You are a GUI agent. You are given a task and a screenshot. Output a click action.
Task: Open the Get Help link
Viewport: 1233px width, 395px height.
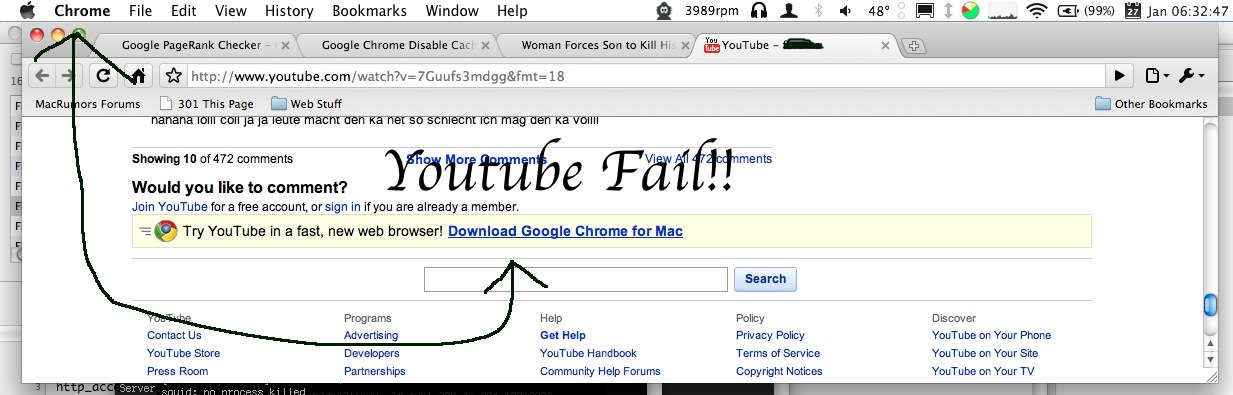coord(563,336)
